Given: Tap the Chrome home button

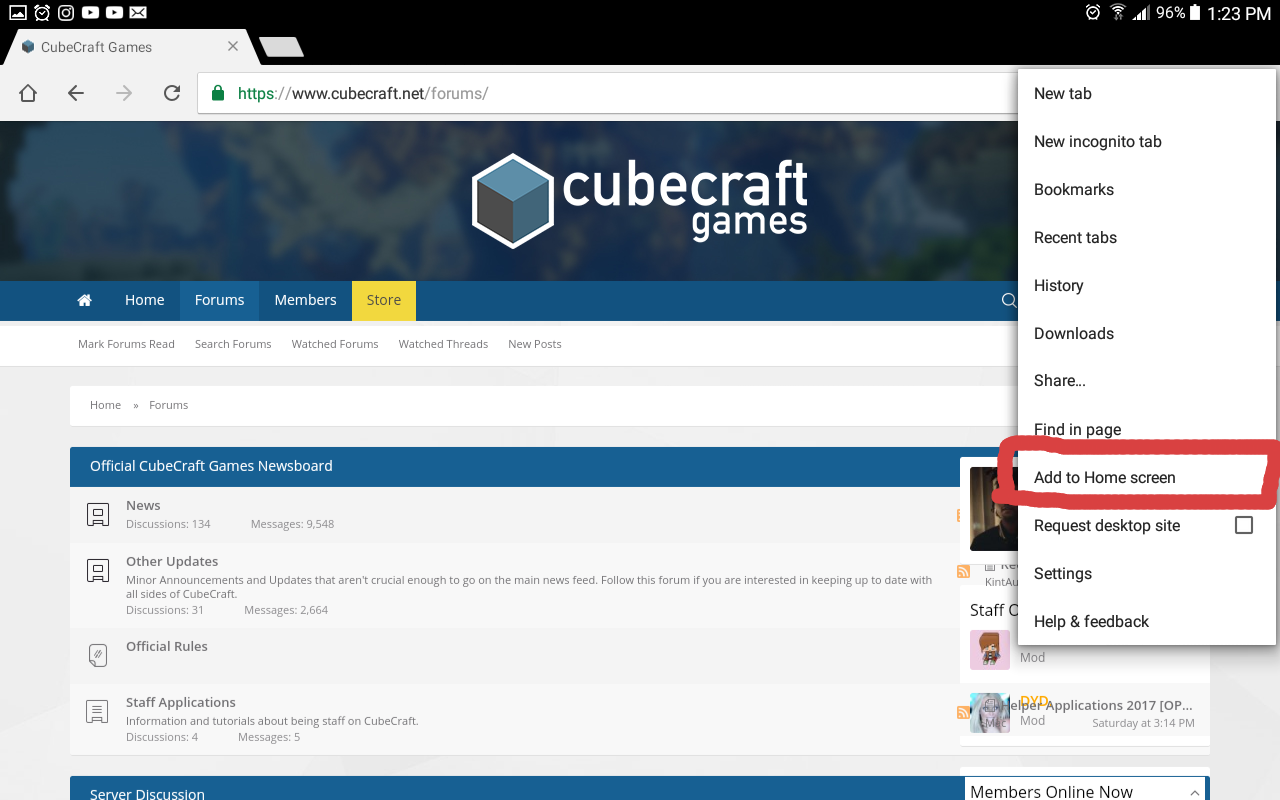Looking at the screenshot, I should (x=28, y=93).
